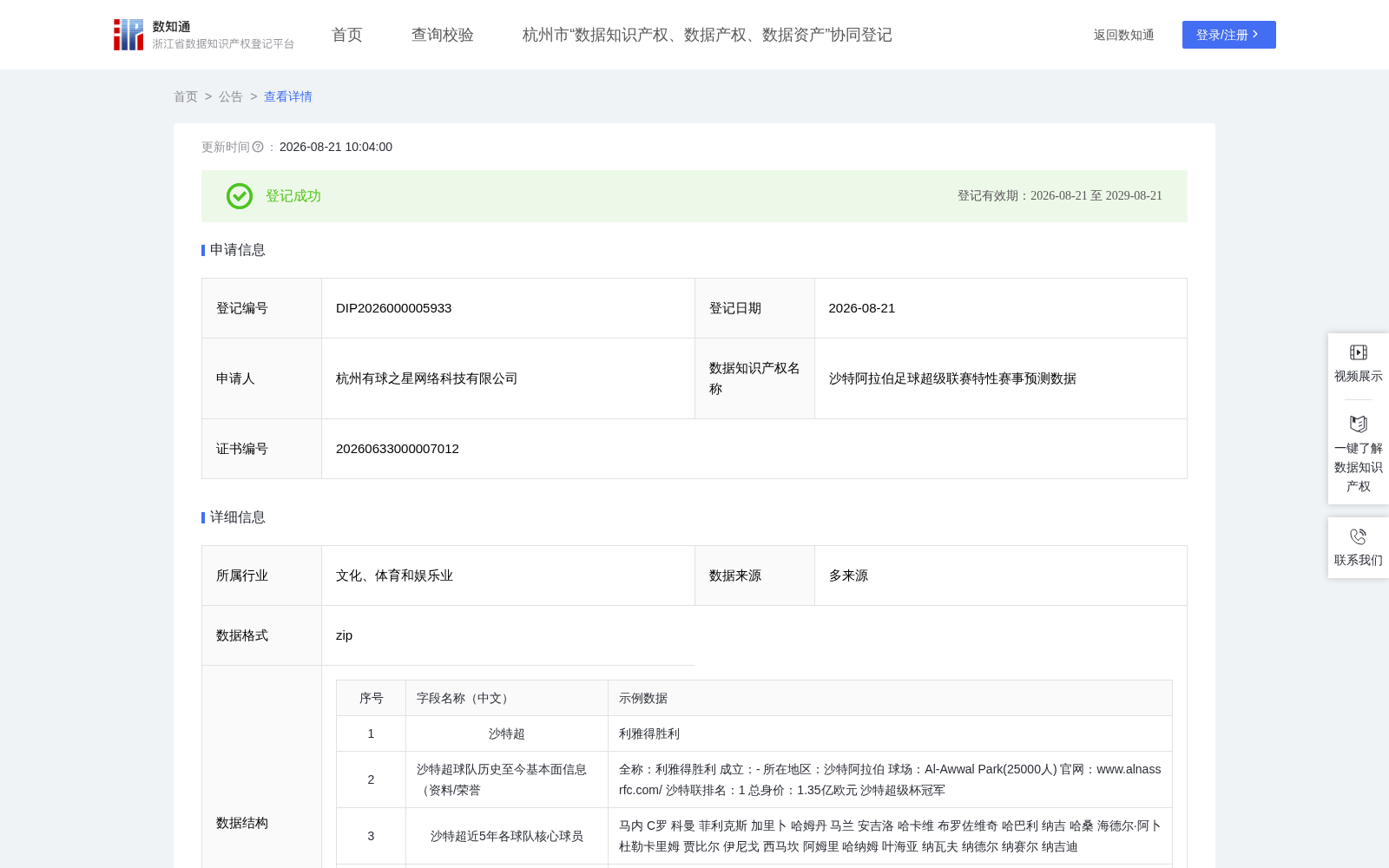Click the player list sample starting 马内 C罗

[890, 836]
